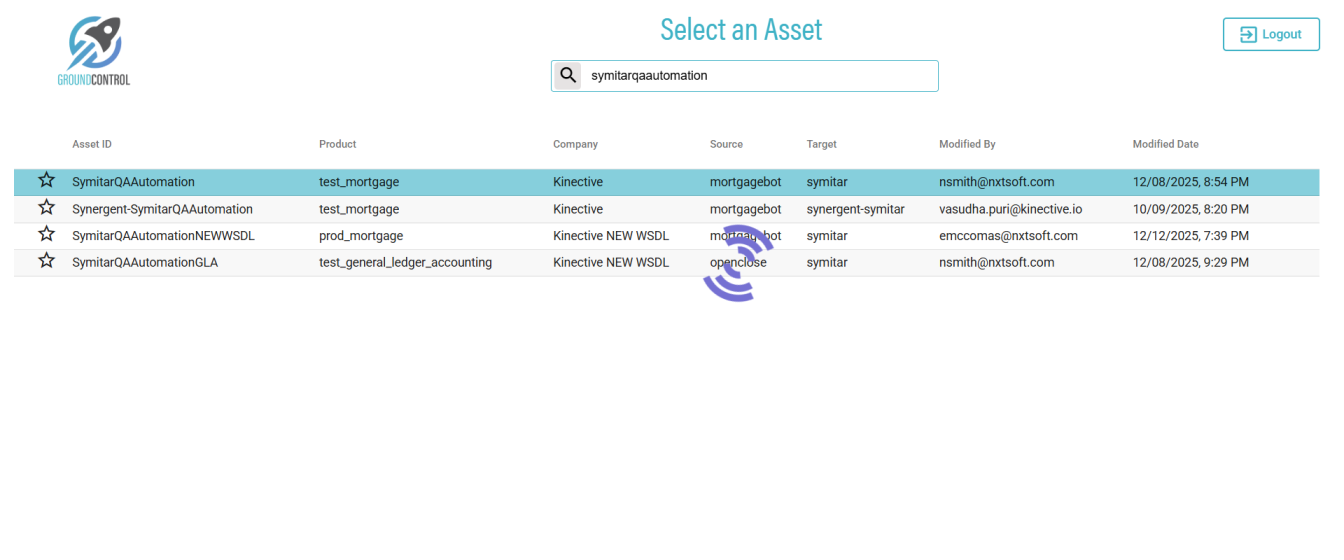Sort by Modified By column header
The width and height of the screenshot is (1344, 560).
click(x=967, y=144)
